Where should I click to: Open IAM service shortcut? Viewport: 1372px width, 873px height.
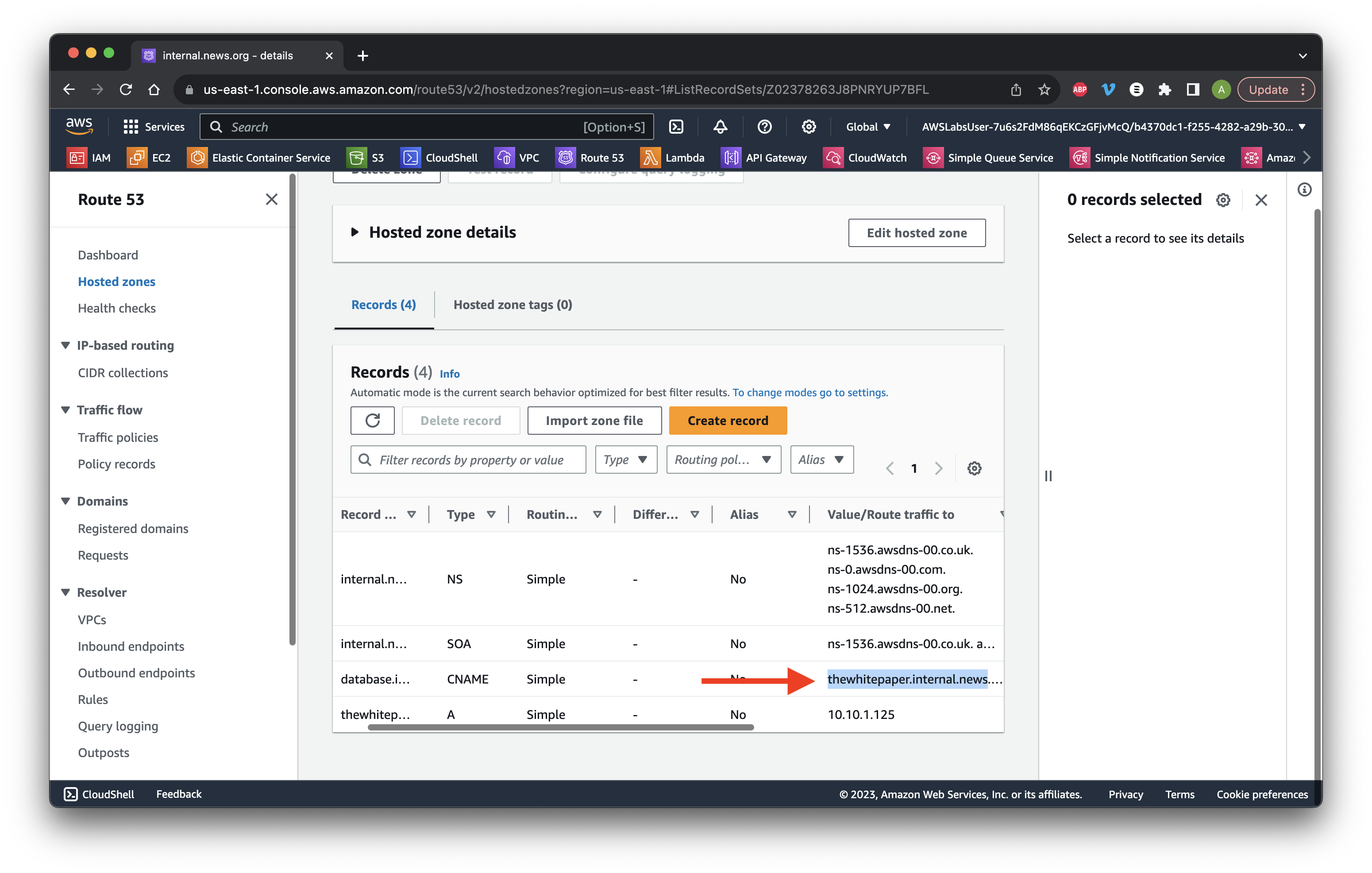[89, 158]
